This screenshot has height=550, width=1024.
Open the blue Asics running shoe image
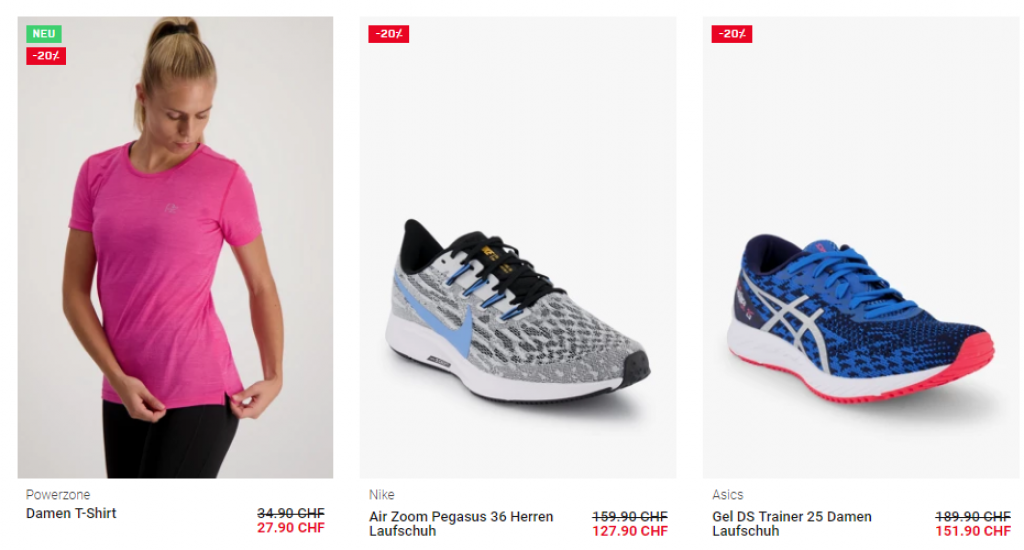click(861, 248)
